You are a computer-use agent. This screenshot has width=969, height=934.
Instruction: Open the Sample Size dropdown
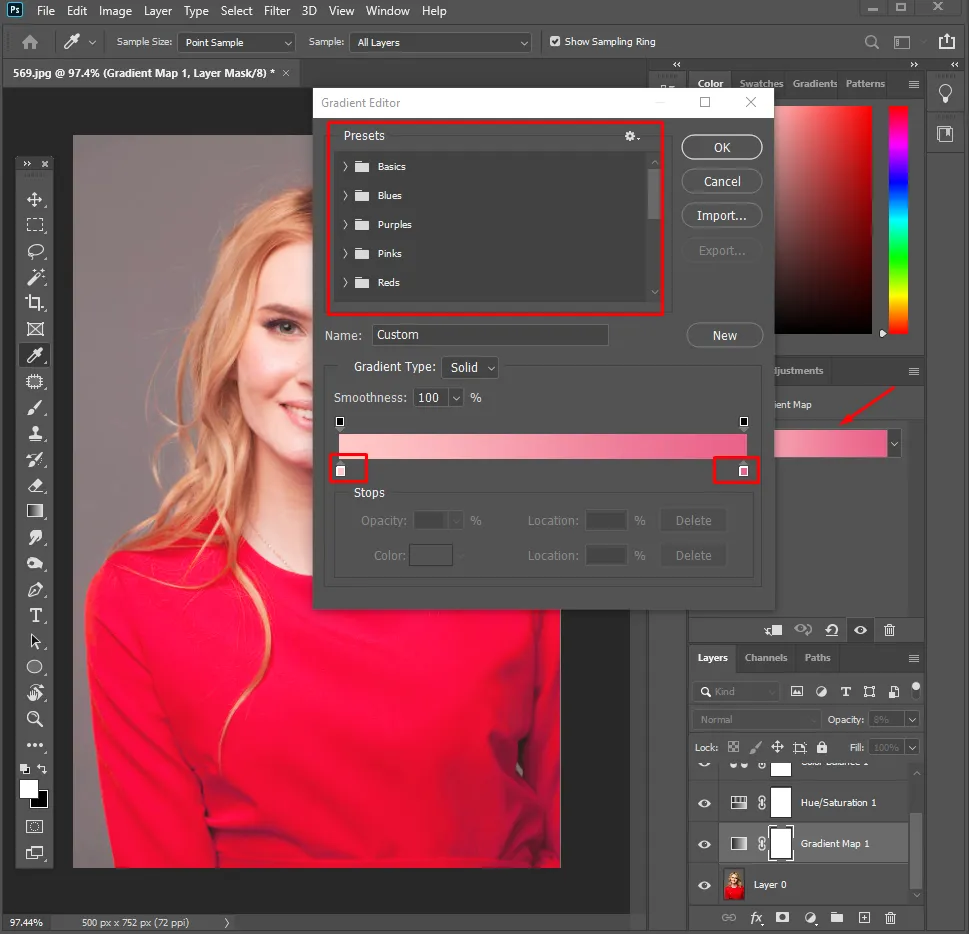(236, 43)
